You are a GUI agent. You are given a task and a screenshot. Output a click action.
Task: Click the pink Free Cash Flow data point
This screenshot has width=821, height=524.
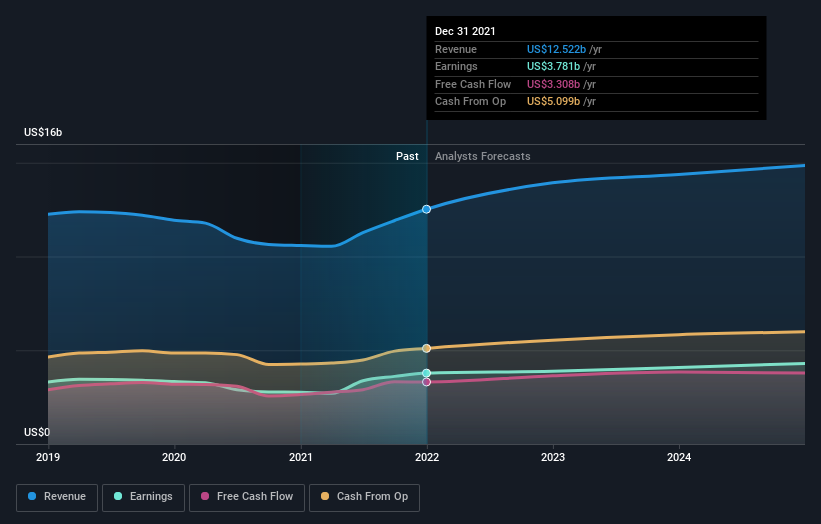click(x=427, y=382)
